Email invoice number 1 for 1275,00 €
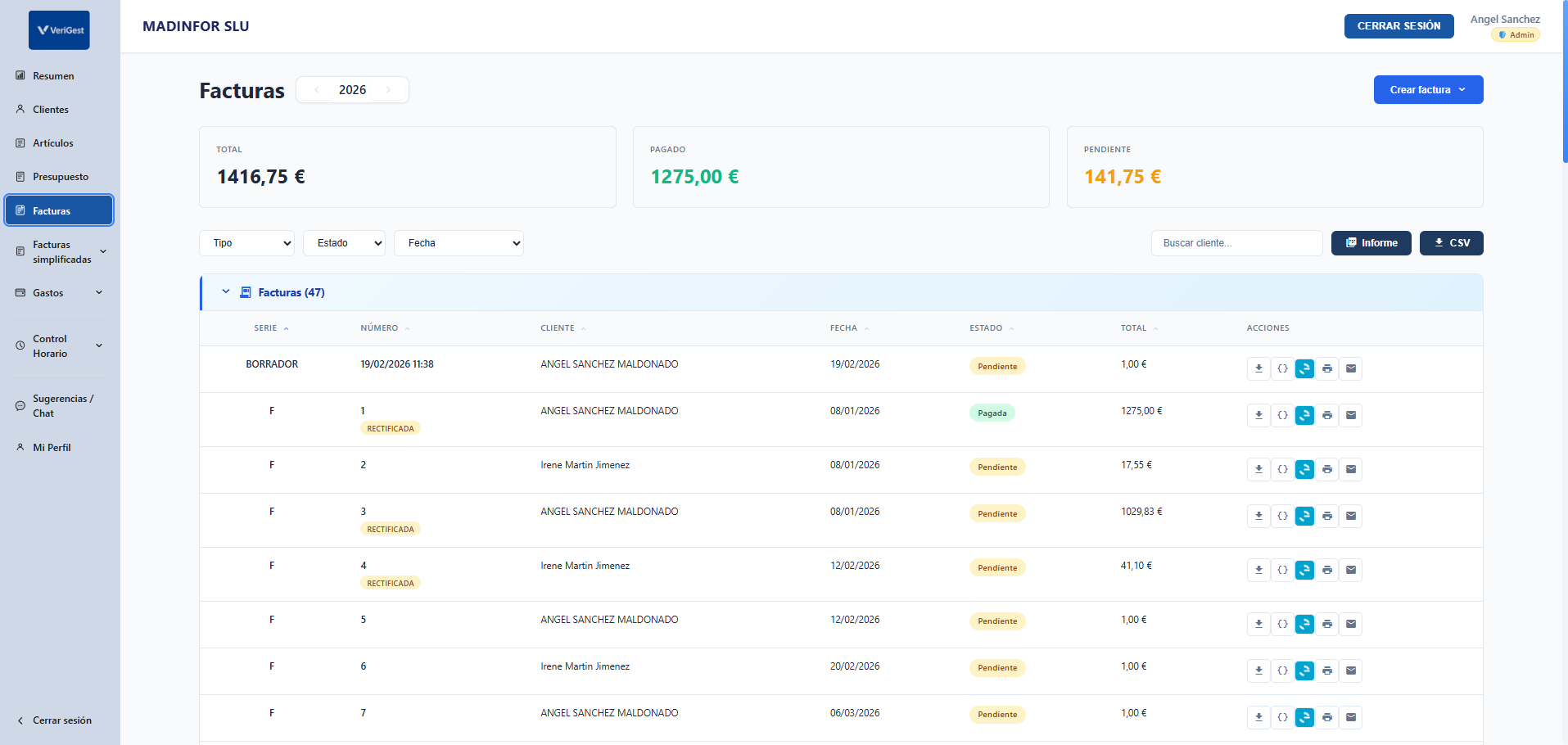The image size is (1568, 745). (1351, 415)
